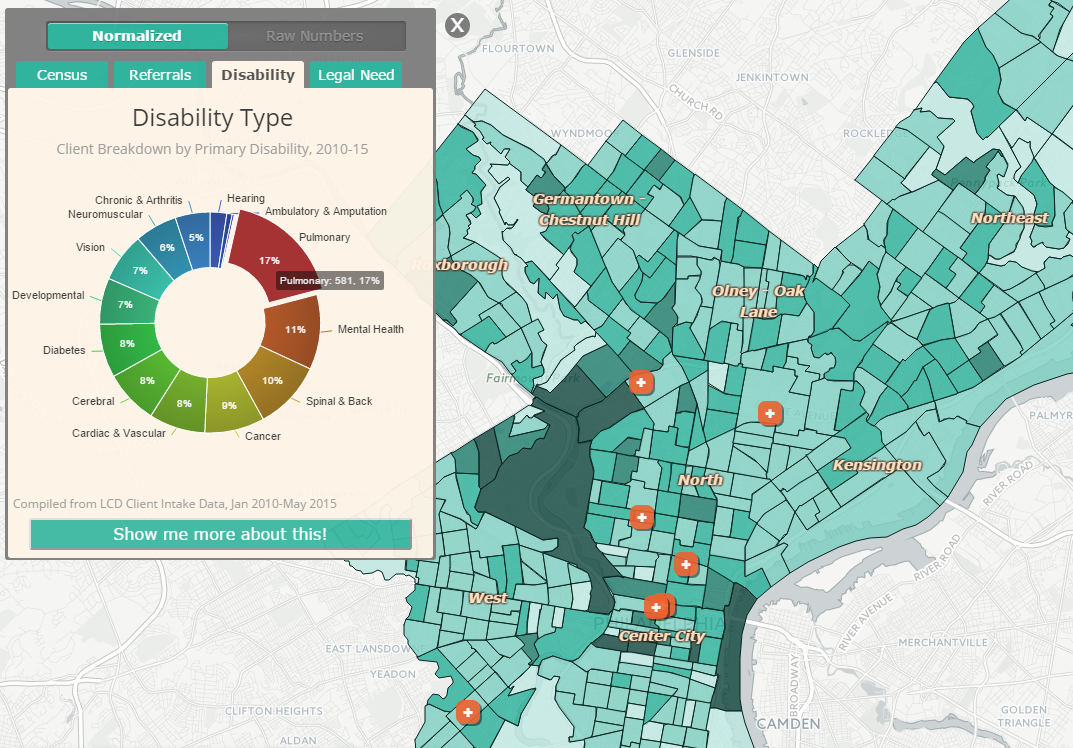Image resolution: width=1073 pixels, height=748 pixels.
Task: Select the marker in North Philadelphia
Action: [x=642, y=517]
